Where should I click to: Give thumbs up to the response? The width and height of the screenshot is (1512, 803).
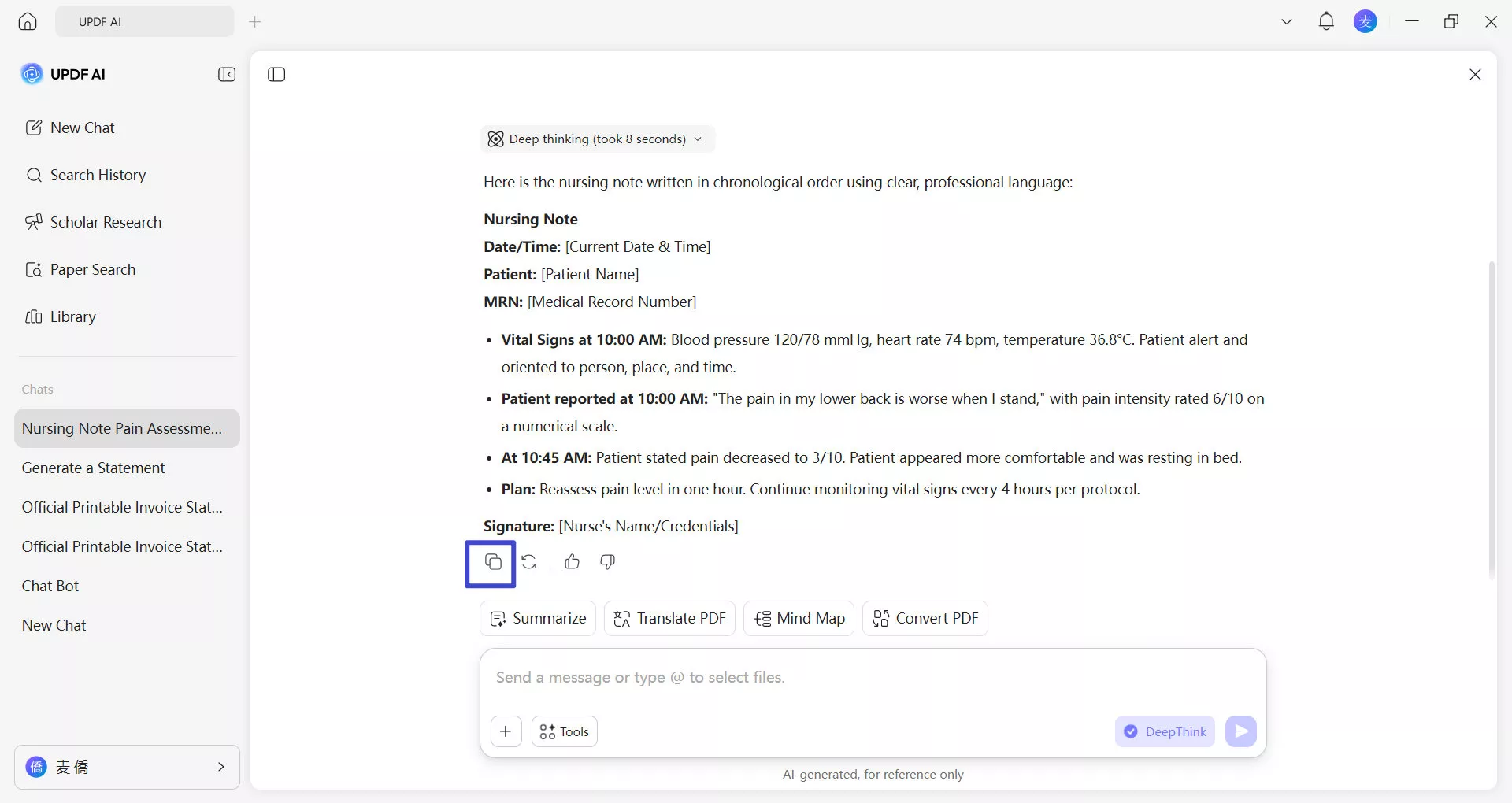pos(572,562)
